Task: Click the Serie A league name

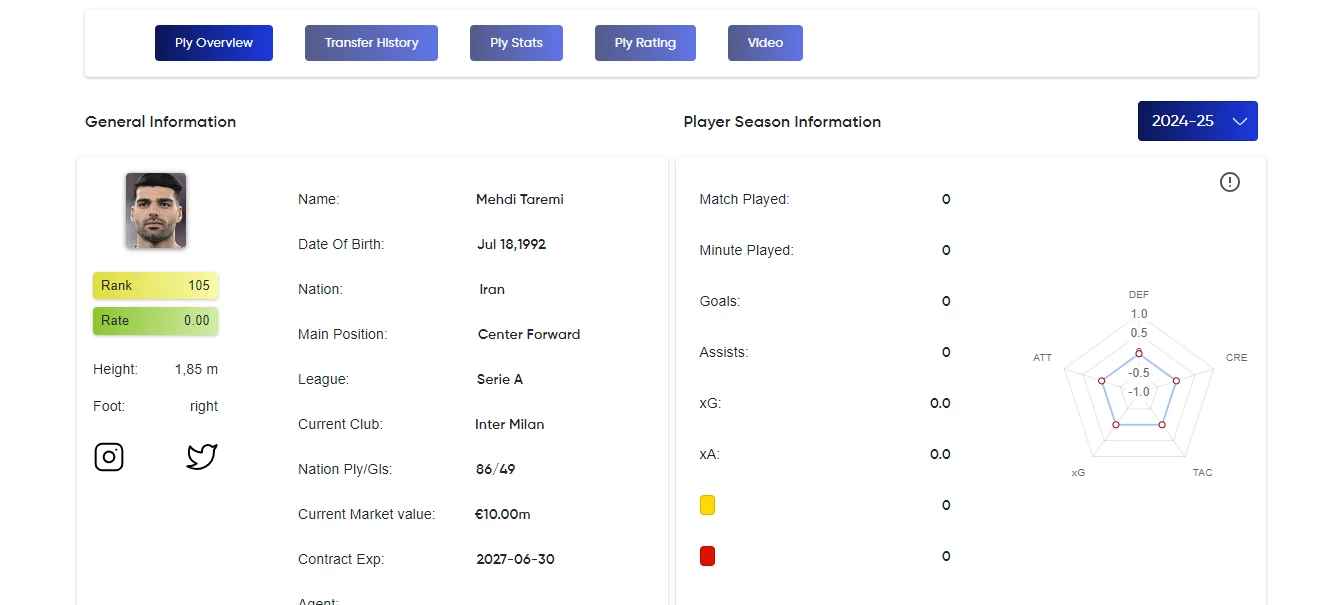Action: pos(500,379)
